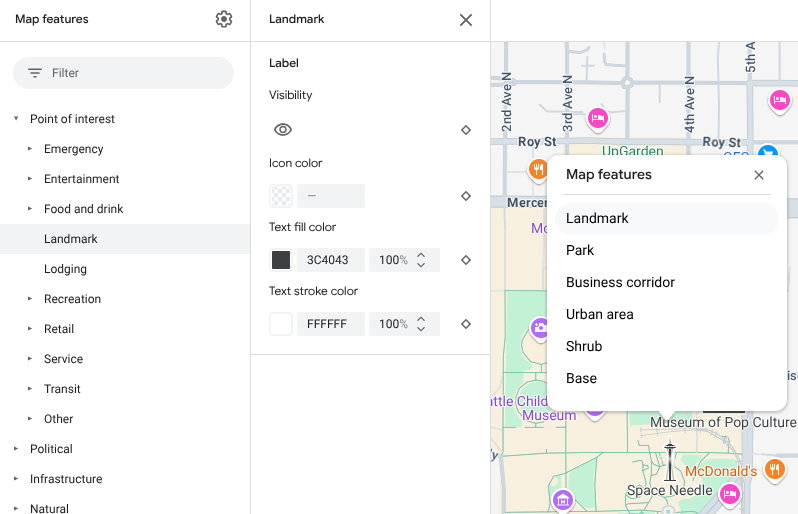798x514 pixels.
Task: Expand the Food and drink category
Action: 30,209
